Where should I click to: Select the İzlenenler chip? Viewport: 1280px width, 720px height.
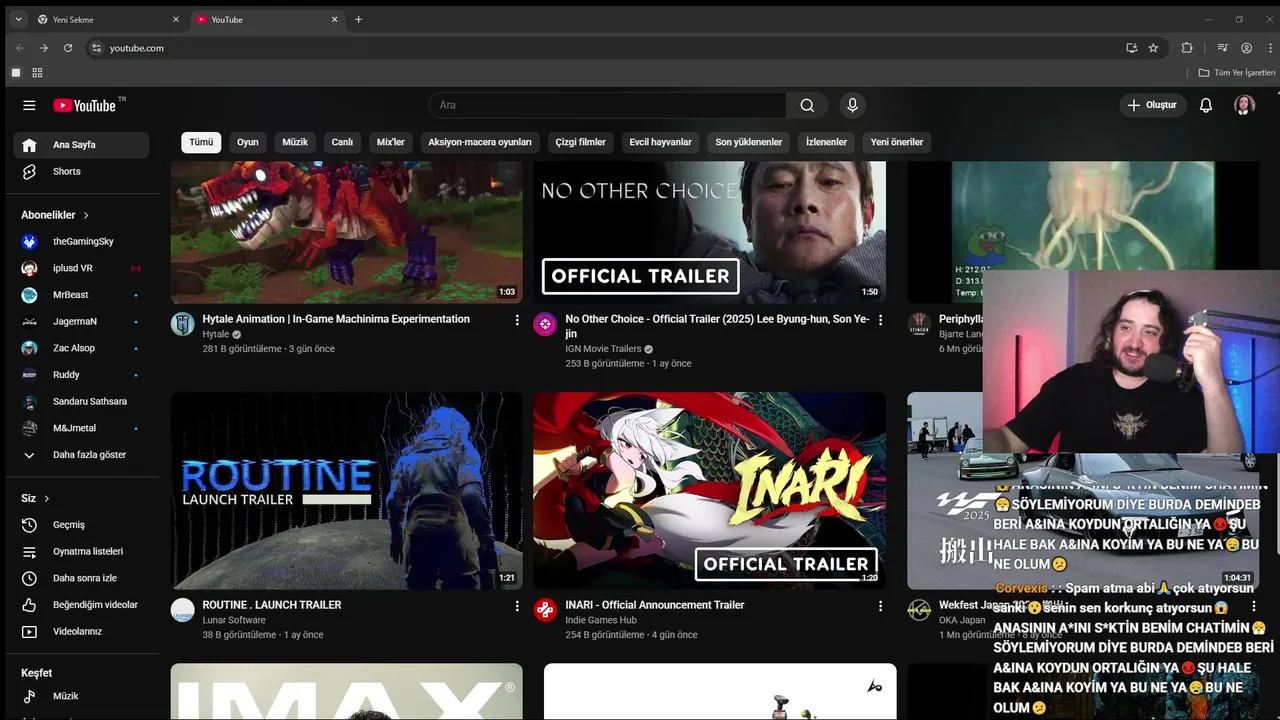(826, 142)
